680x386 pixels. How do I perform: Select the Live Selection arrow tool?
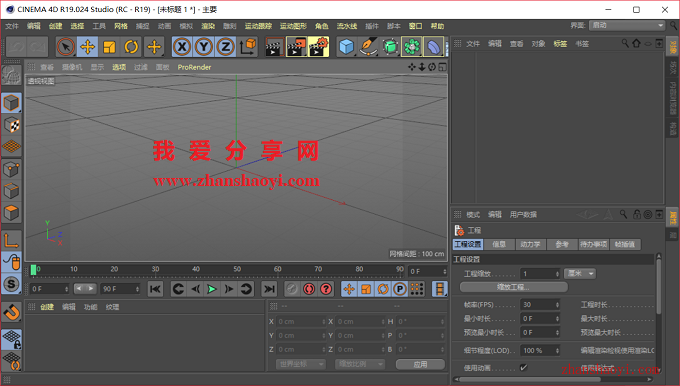(x=65, y=47)
